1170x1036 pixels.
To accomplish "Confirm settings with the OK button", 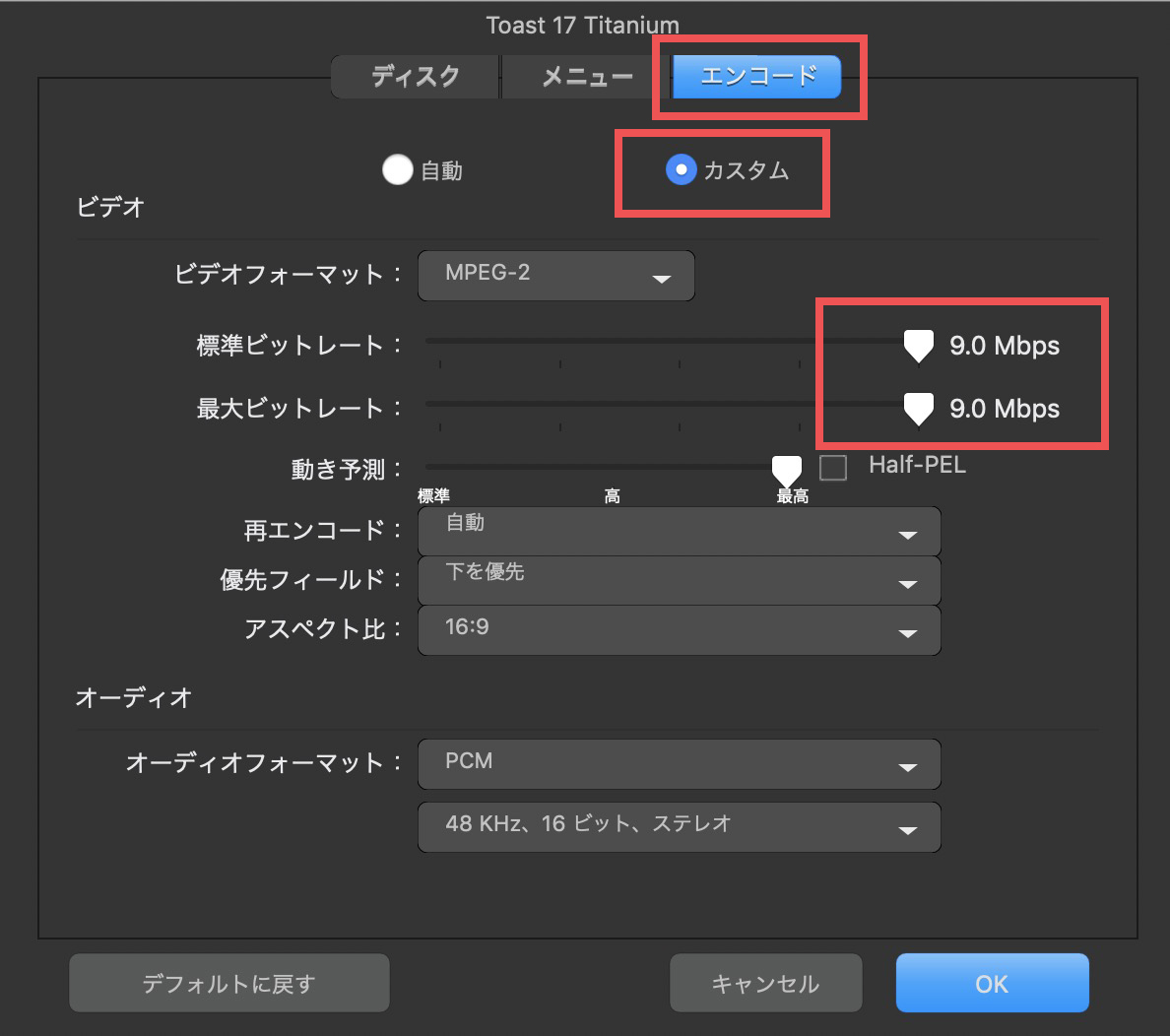I will [x=992, y=982].
